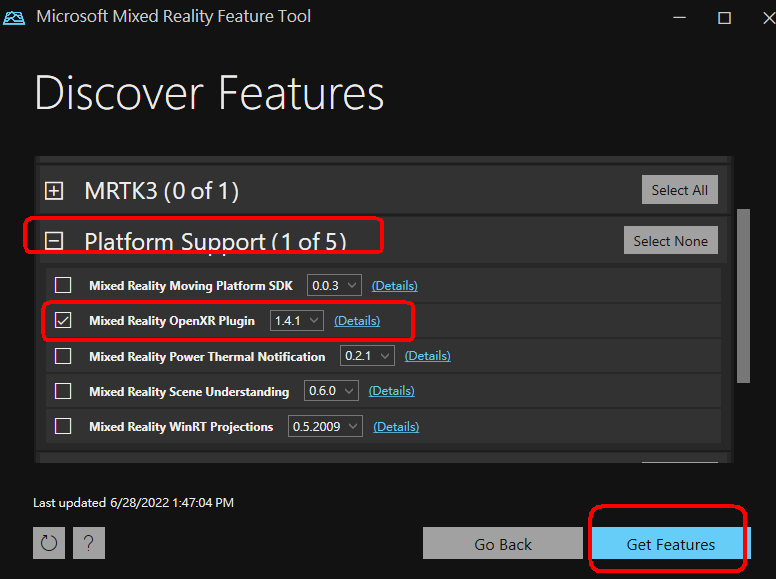Viewport: 776px width, 579px height.
Task: Click the Last updated timestamp text
Action: [133, 503]
